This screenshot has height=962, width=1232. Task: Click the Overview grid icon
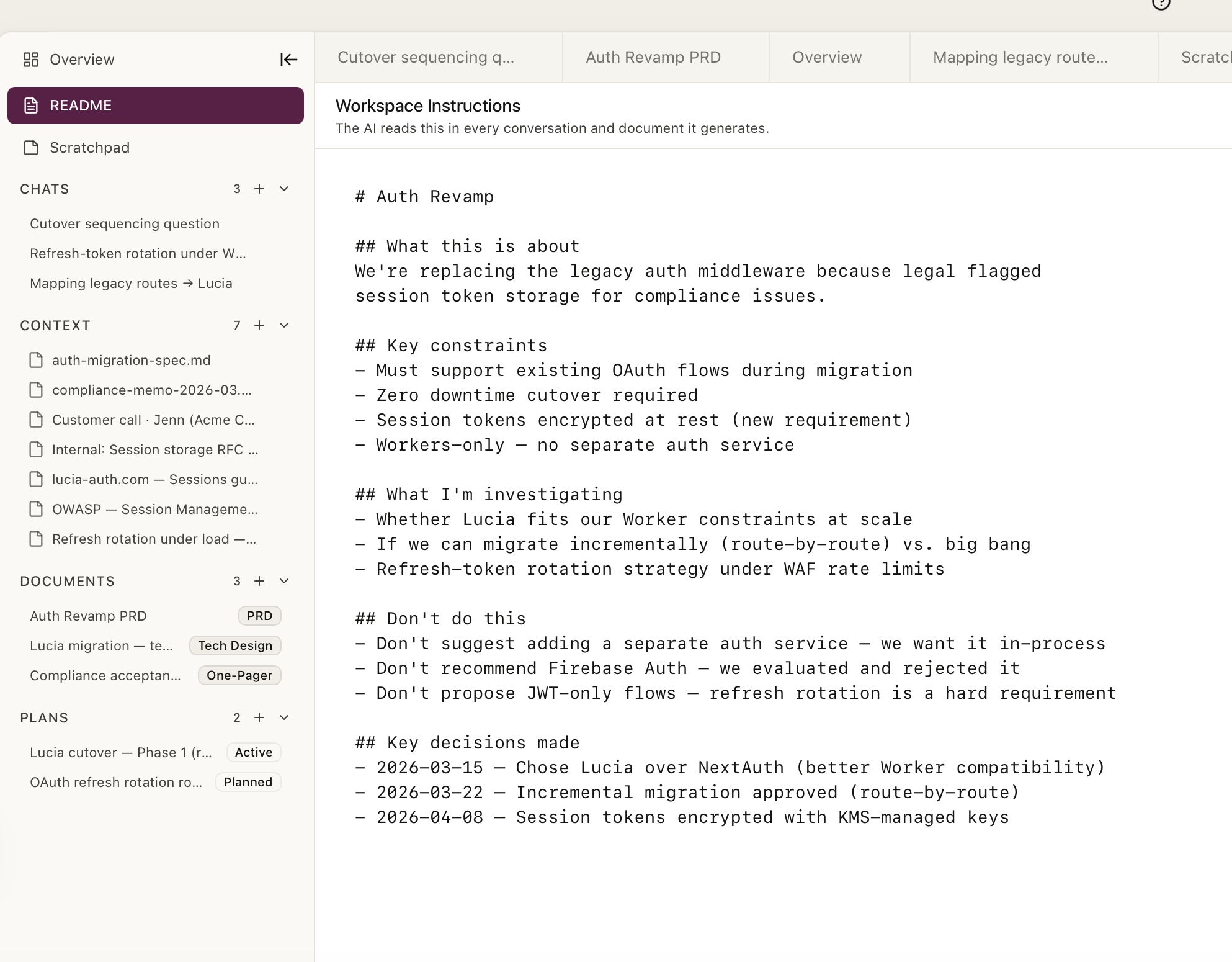[x=32, y=59]
